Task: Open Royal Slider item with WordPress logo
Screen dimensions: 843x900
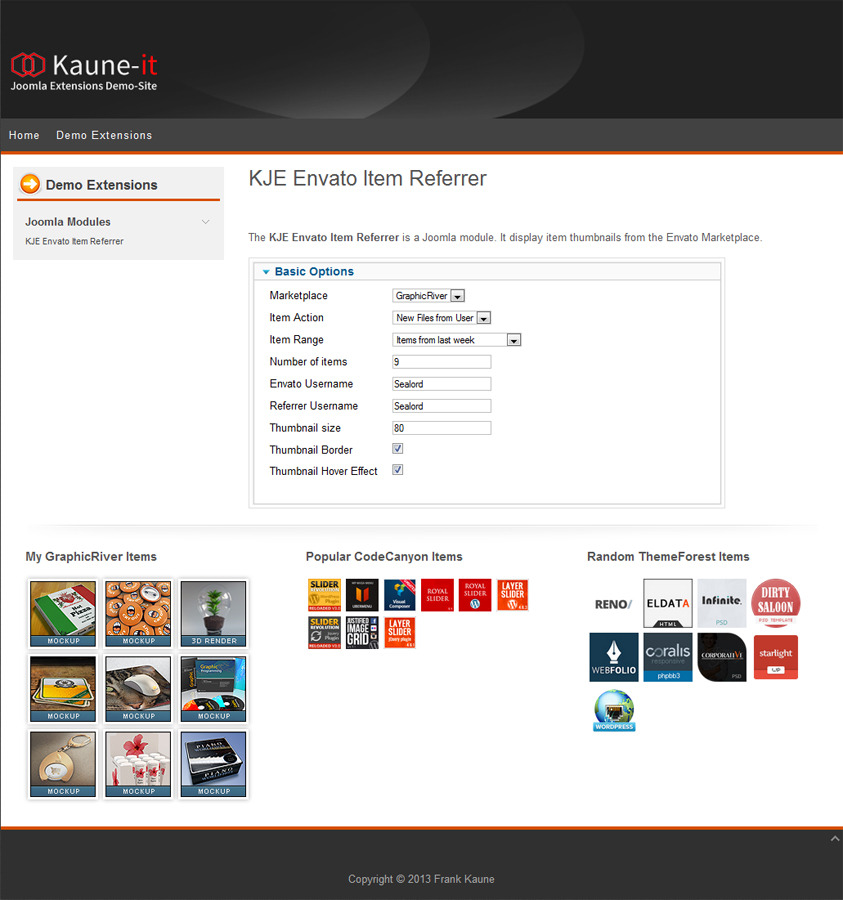Action: click(x=475, y=595)
